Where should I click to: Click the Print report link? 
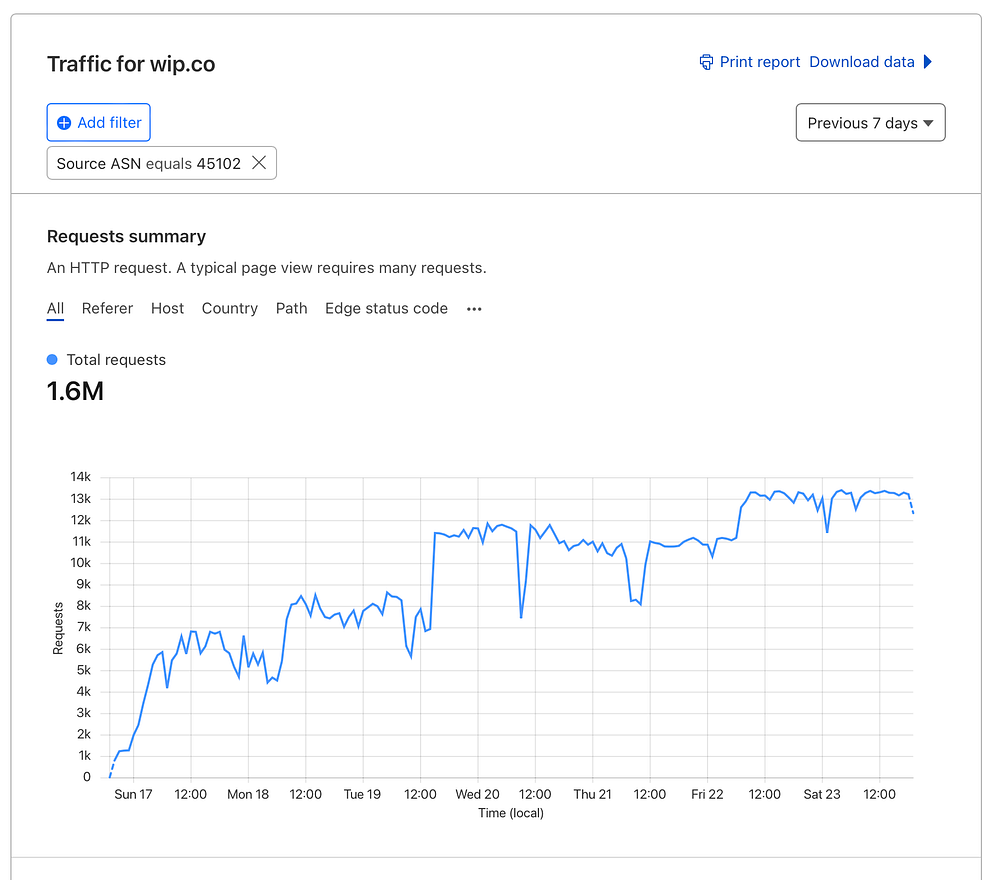(x=760, y=62)
